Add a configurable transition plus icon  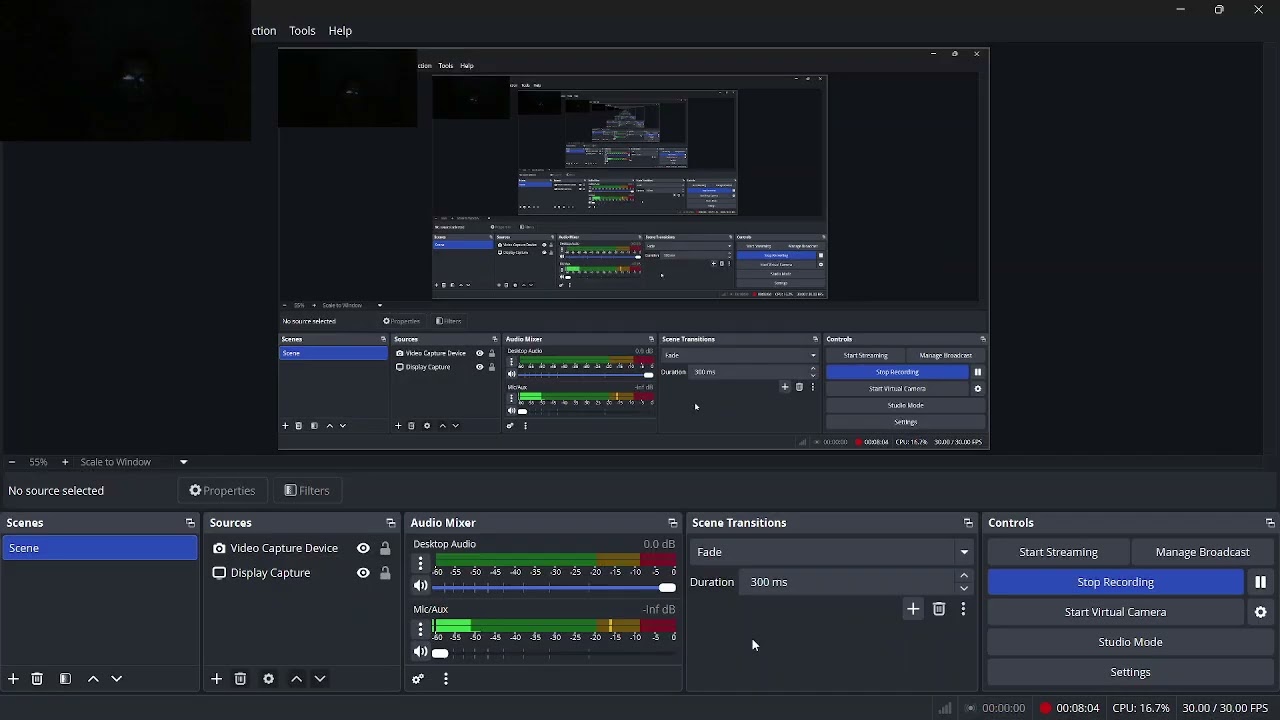click(x=913, y=609)
